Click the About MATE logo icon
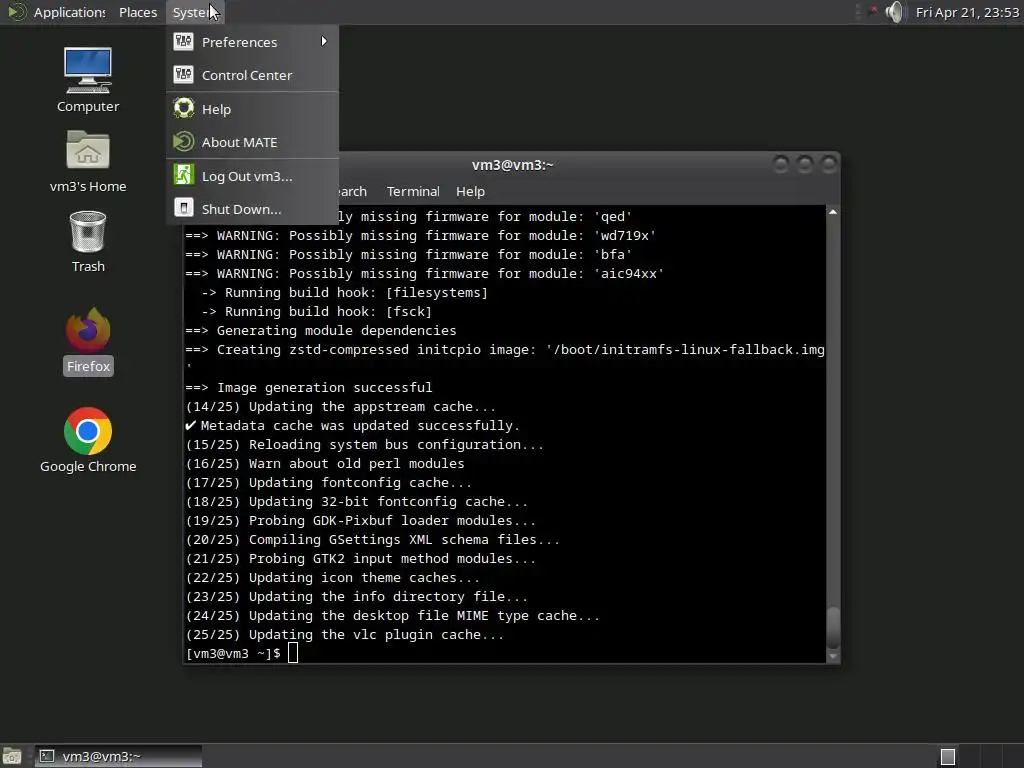This screenshot has height=768, width=1024. (184, 142)
